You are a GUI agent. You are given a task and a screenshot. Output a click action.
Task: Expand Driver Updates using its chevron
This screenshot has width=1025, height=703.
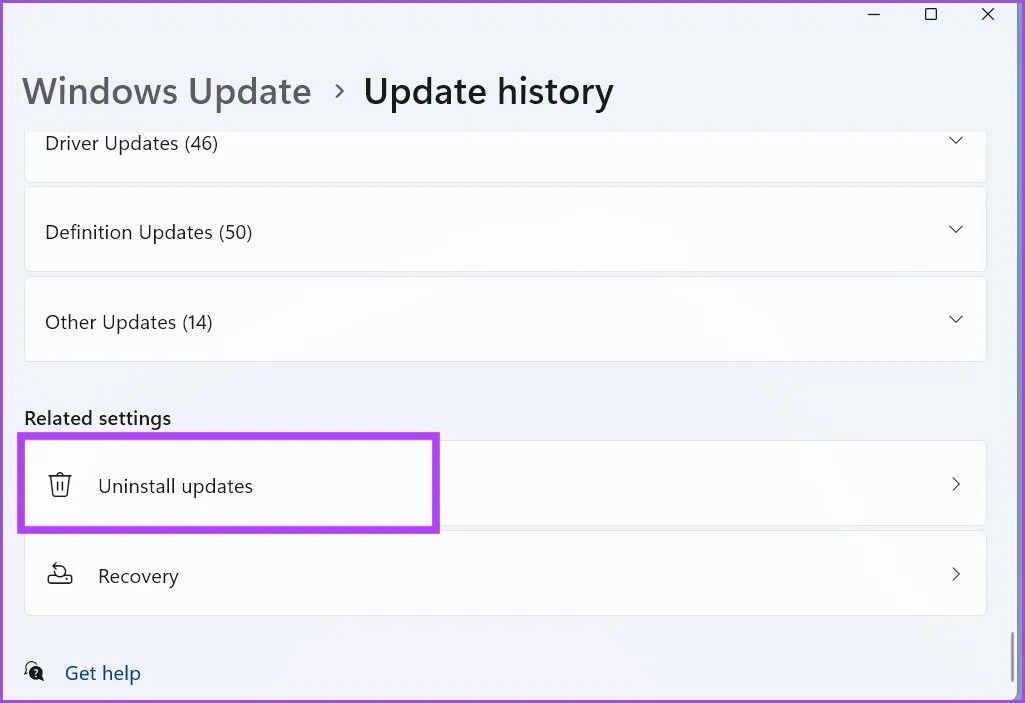tap(956, 141)
